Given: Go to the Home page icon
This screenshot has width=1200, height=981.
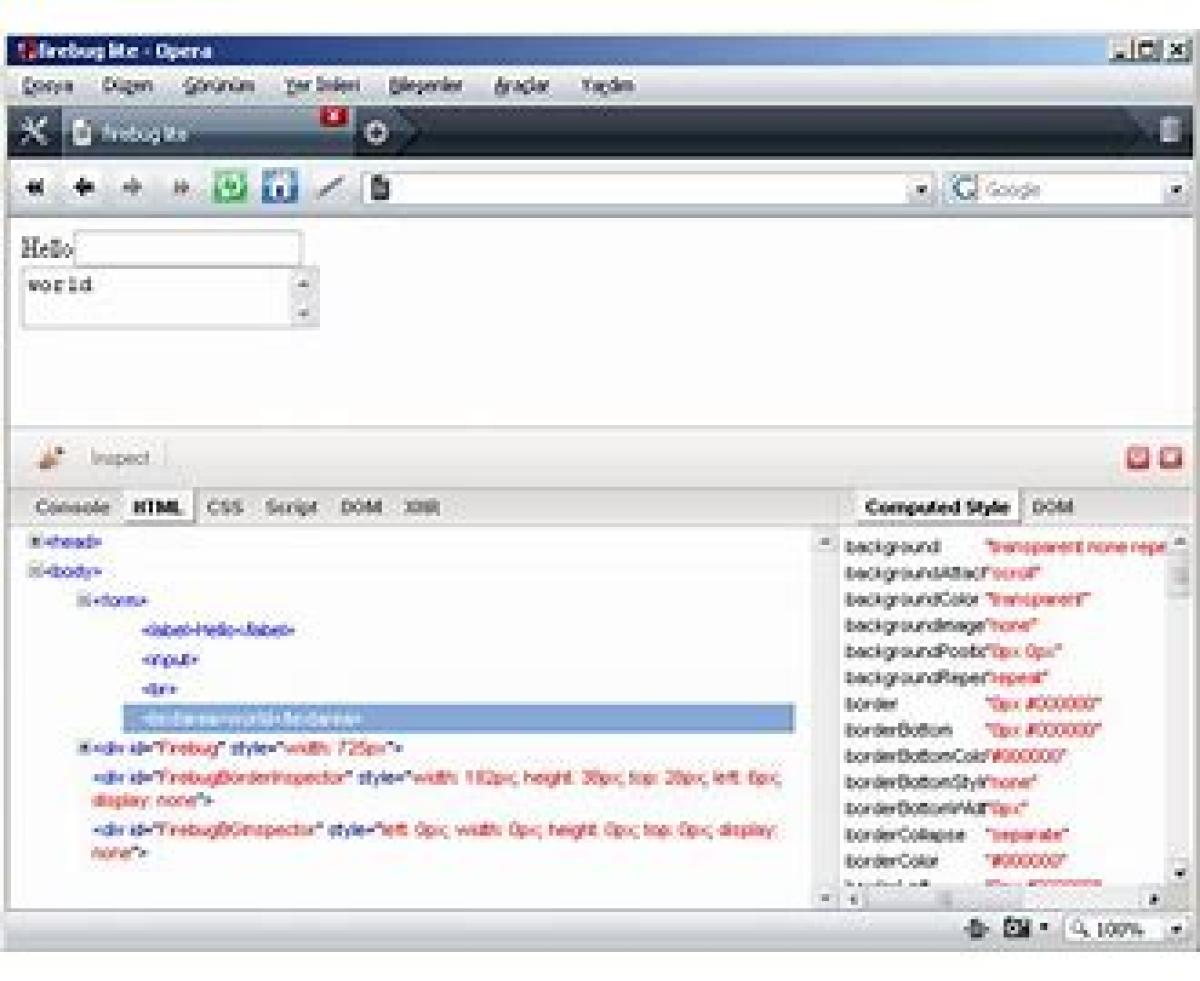Looking at the screenshot, I should 279,188.
